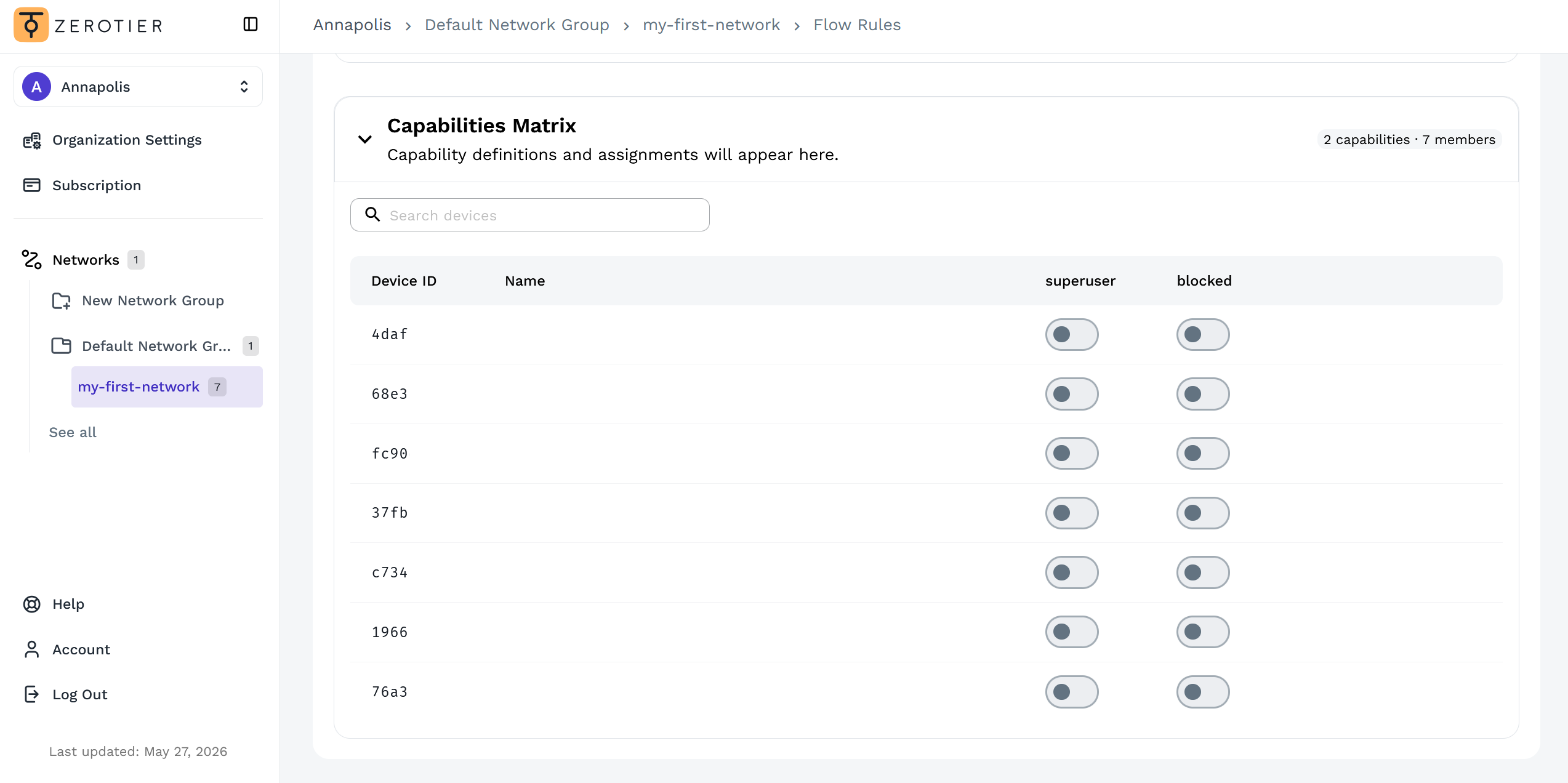Click the Annapolis avatar icon
The width and height of the screenshot is (1568, 783).
point(37,87)
